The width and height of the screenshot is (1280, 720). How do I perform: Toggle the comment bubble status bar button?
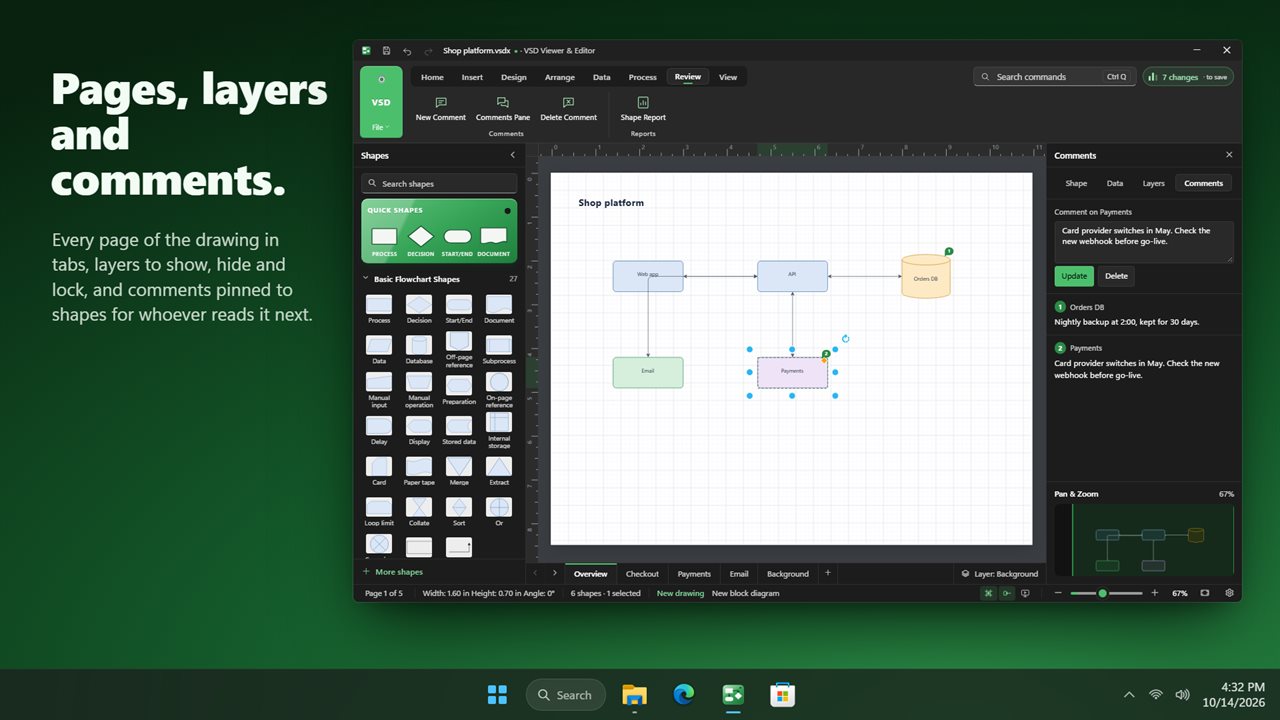click(x=1025, y=593)
